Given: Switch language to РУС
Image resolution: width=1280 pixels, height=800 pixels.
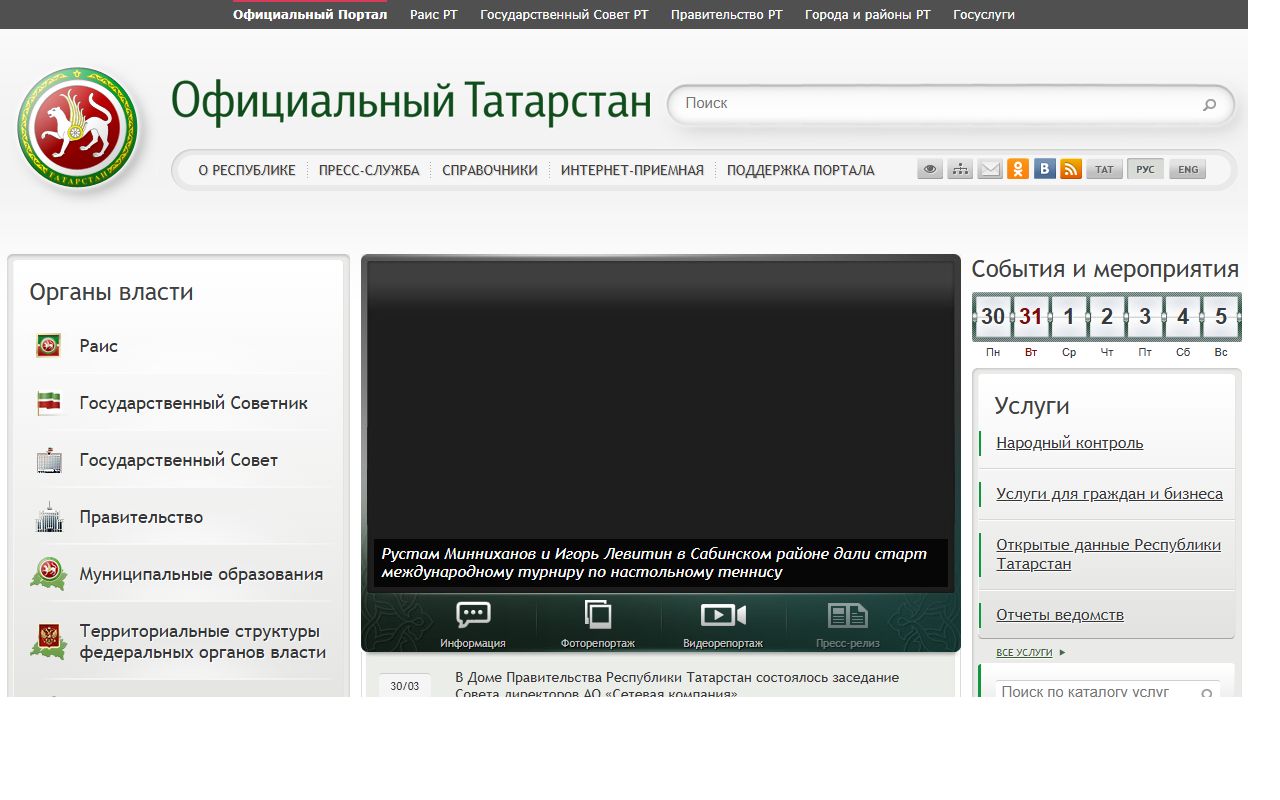Looking at the screenshot, I should 1145,169.
